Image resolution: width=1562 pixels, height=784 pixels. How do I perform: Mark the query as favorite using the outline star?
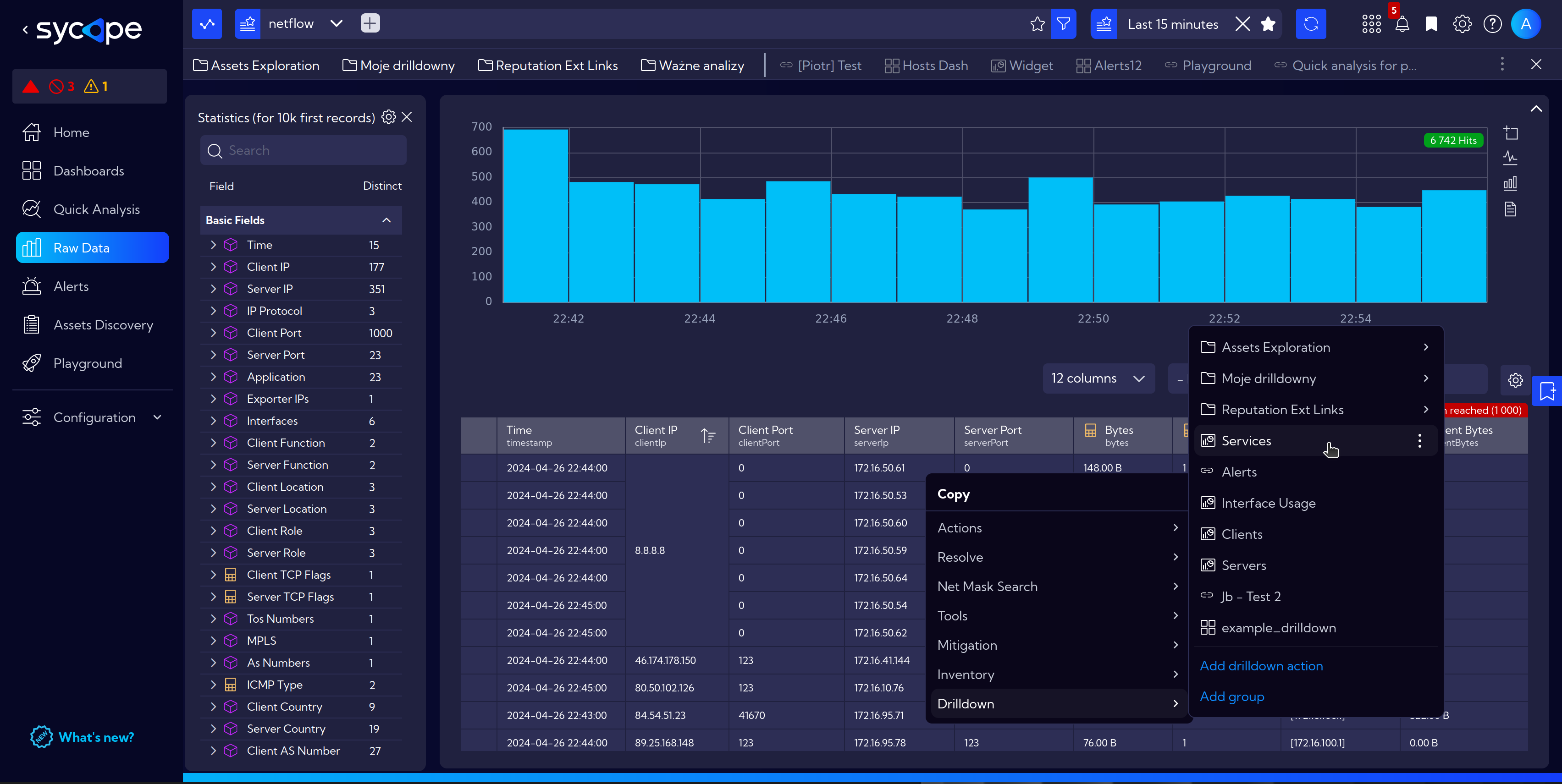coord(1038,24)
